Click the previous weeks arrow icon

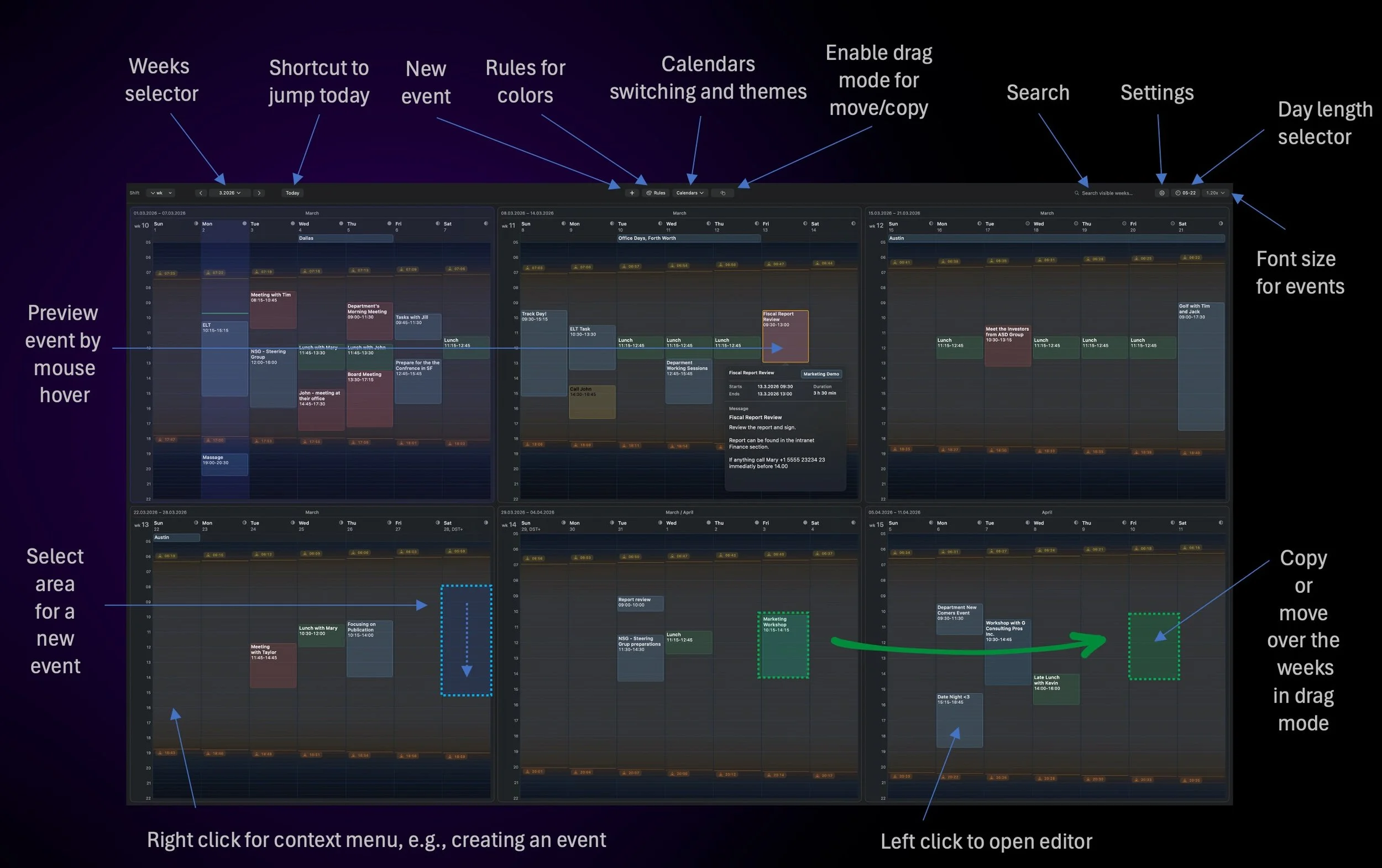tap(201, 193)
